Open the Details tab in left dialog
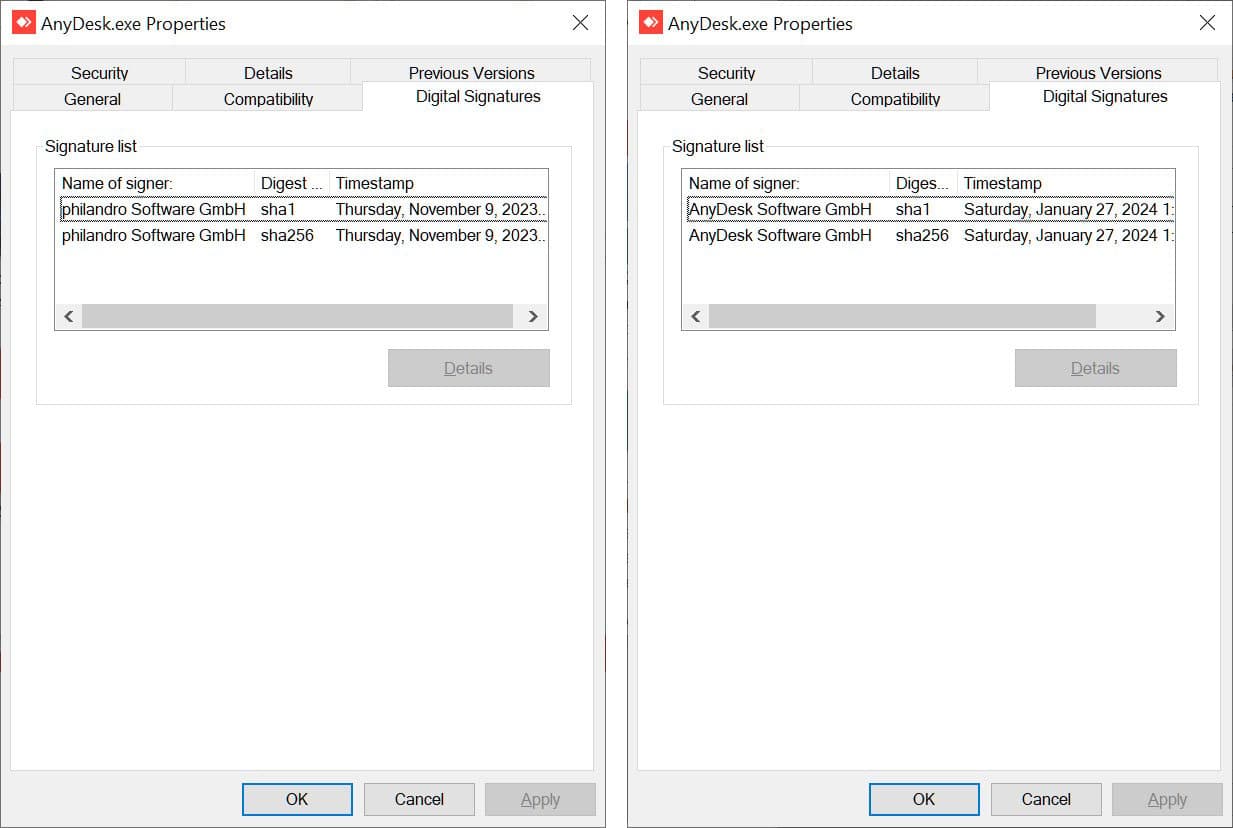Screen dimensions: 1233x828 (x=268, y=72)
